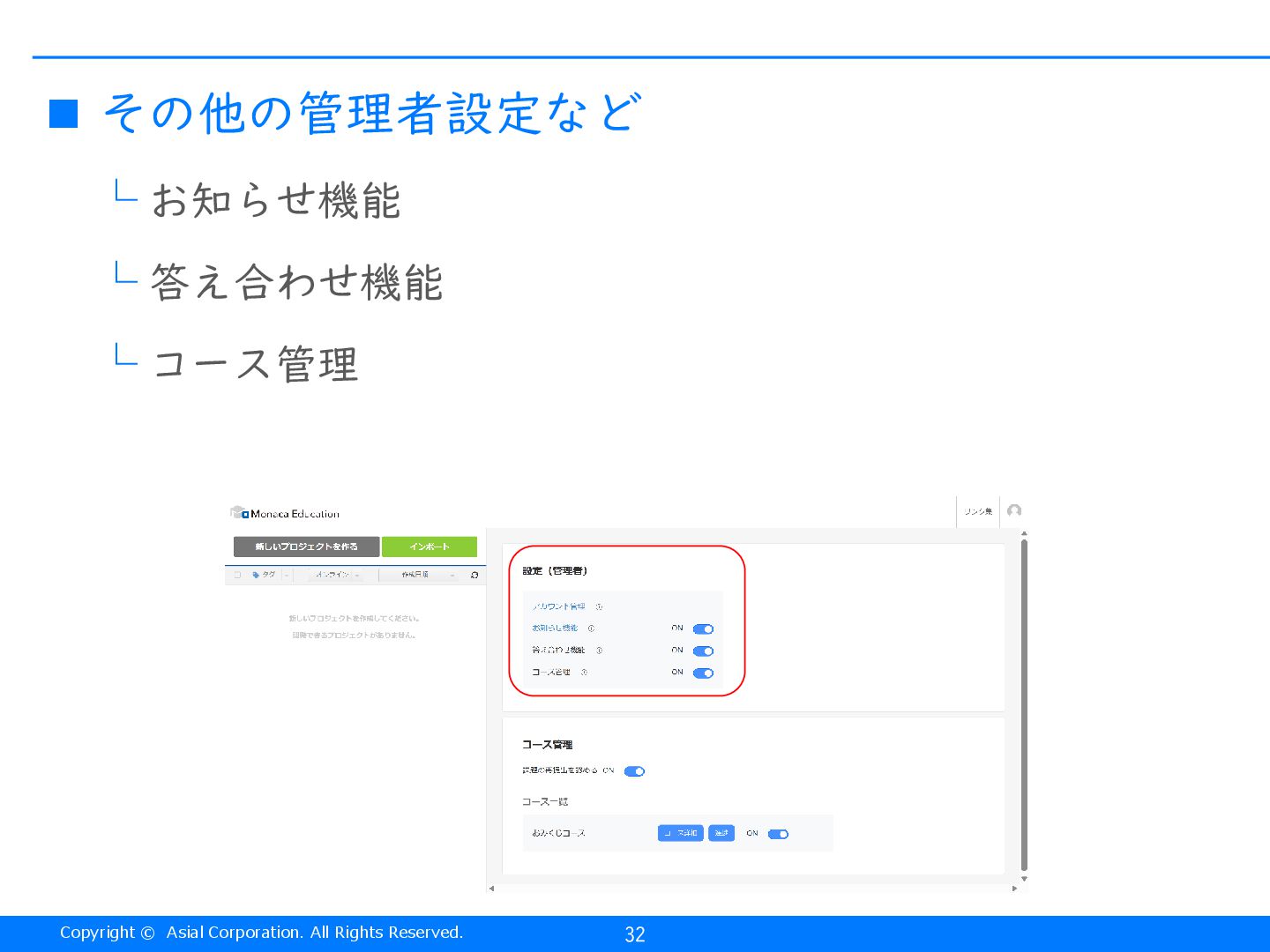Click the green インポート button
This screenshot has width=1270, height=952.
[x=430, y=547]
